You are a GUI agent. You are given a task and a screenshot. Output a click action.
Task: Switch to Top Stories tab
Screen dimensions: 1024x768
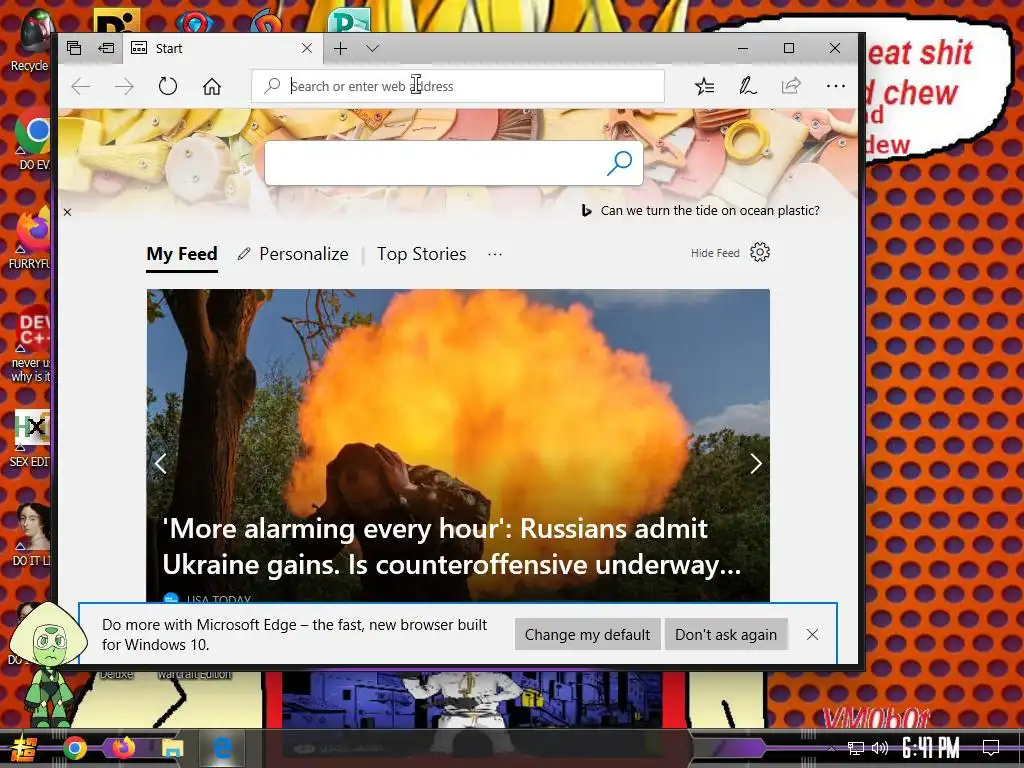pyautogui.click(x=421, y=254)
